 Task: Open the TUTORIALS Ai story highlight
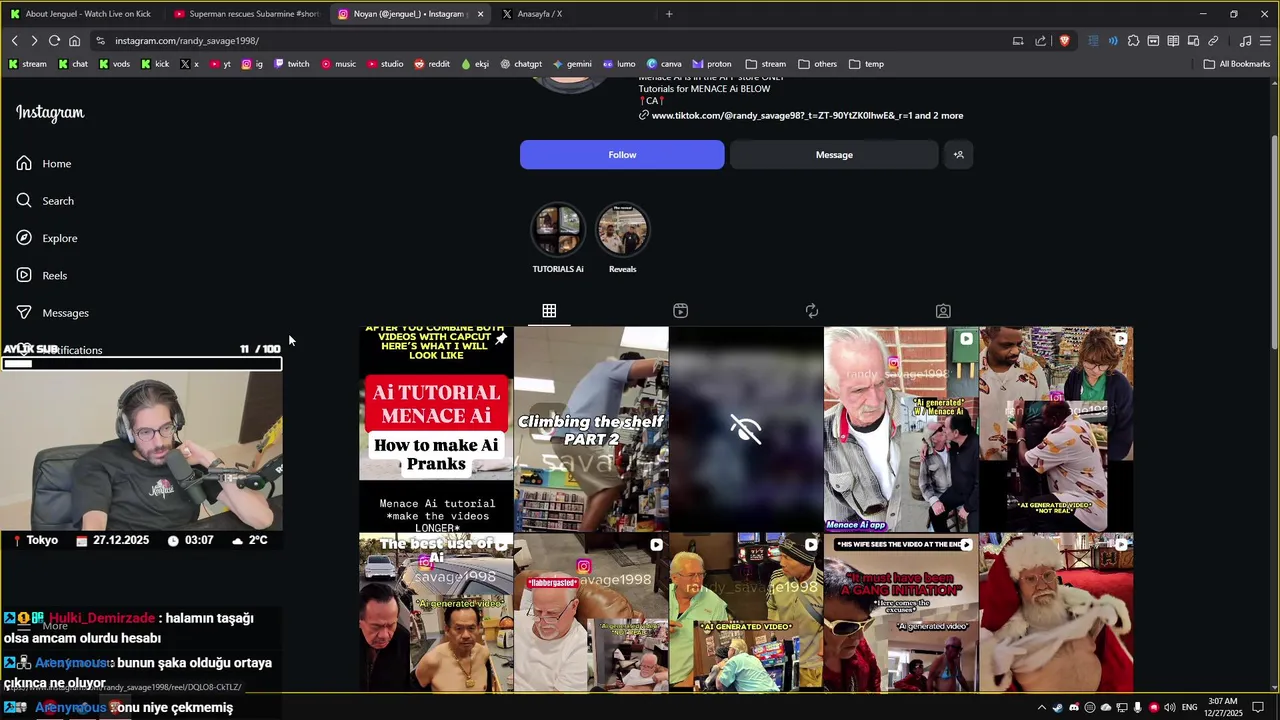(558, 238)
